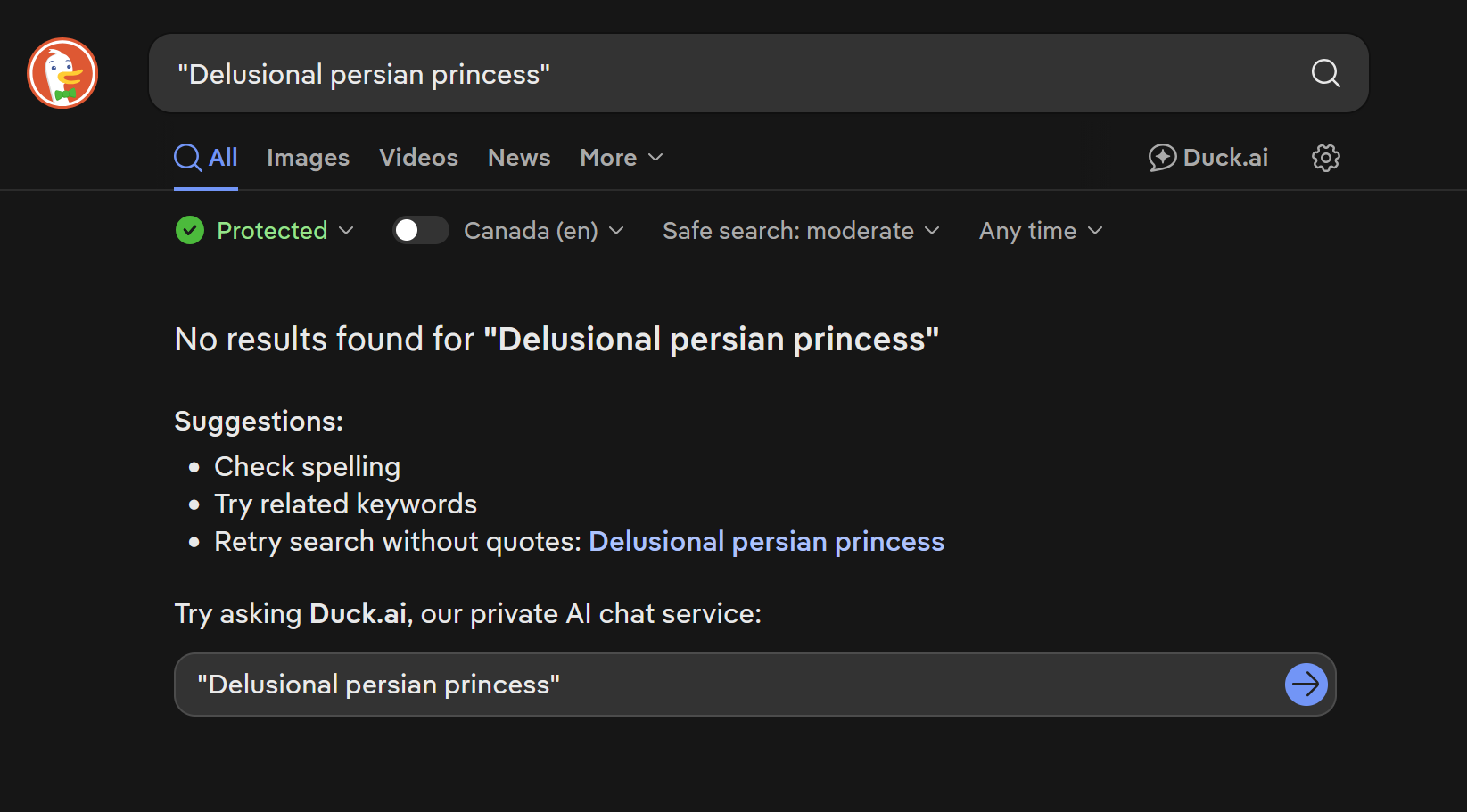Expand the Protected dropdown

285,231
